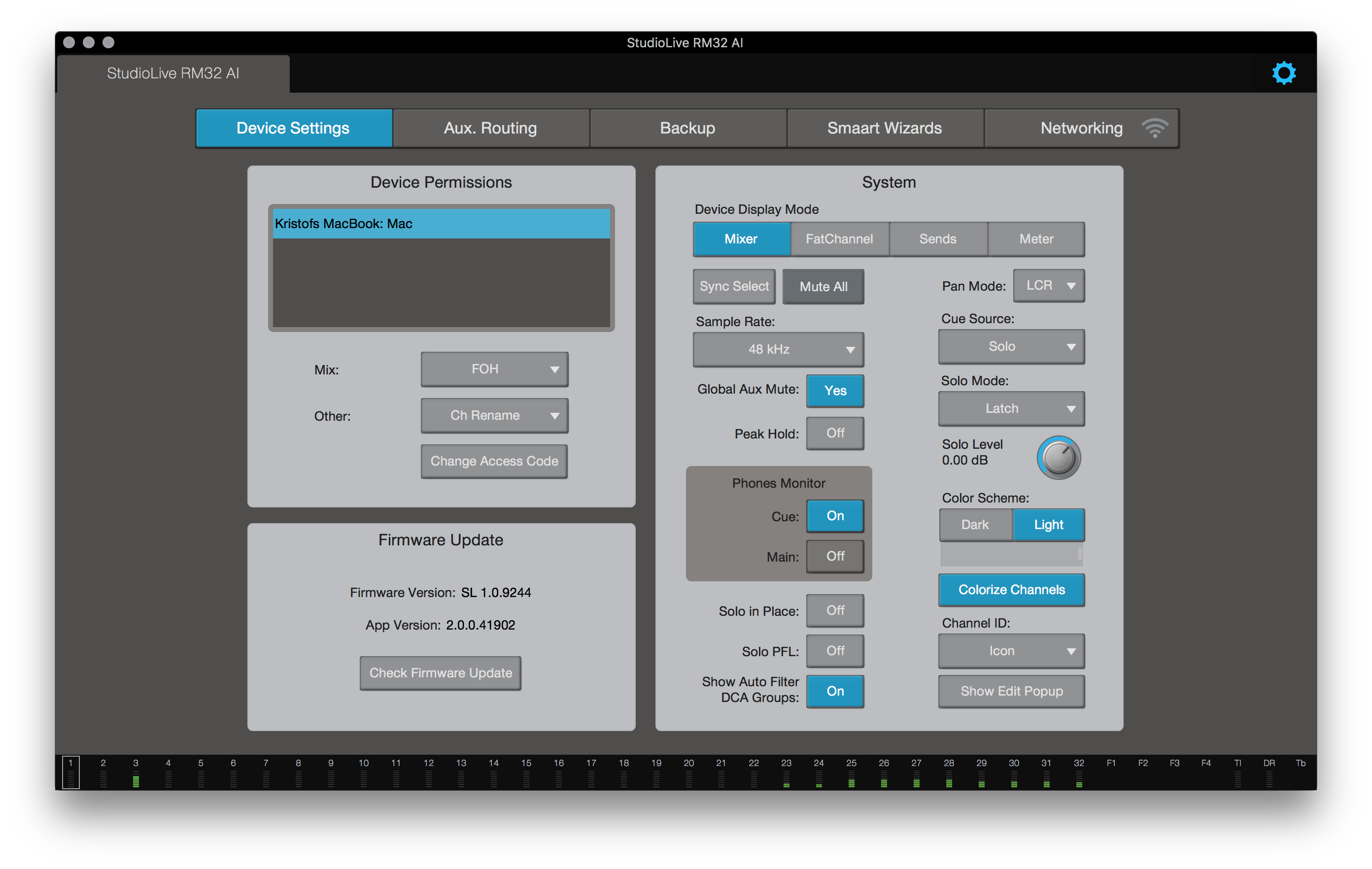Viewport: 1372px width, 869px height.
Task: Open the Smaart Wizards tab
Action: [885, 128]
